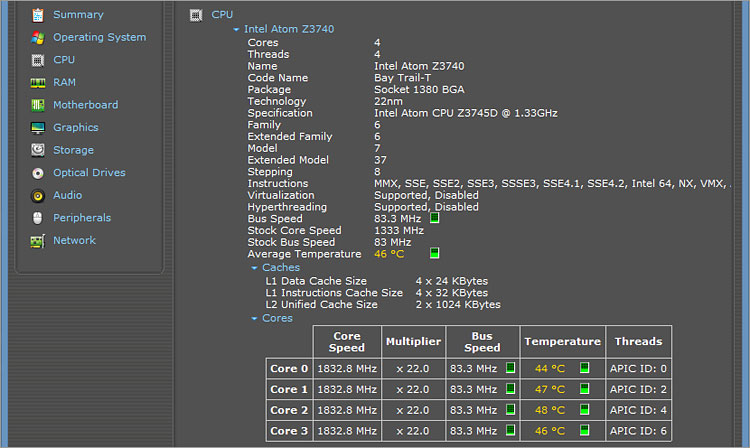Click the Virtualization 'Supported, Disabled' value
This screenshot has width=750, height=448.
coord(426,195)
